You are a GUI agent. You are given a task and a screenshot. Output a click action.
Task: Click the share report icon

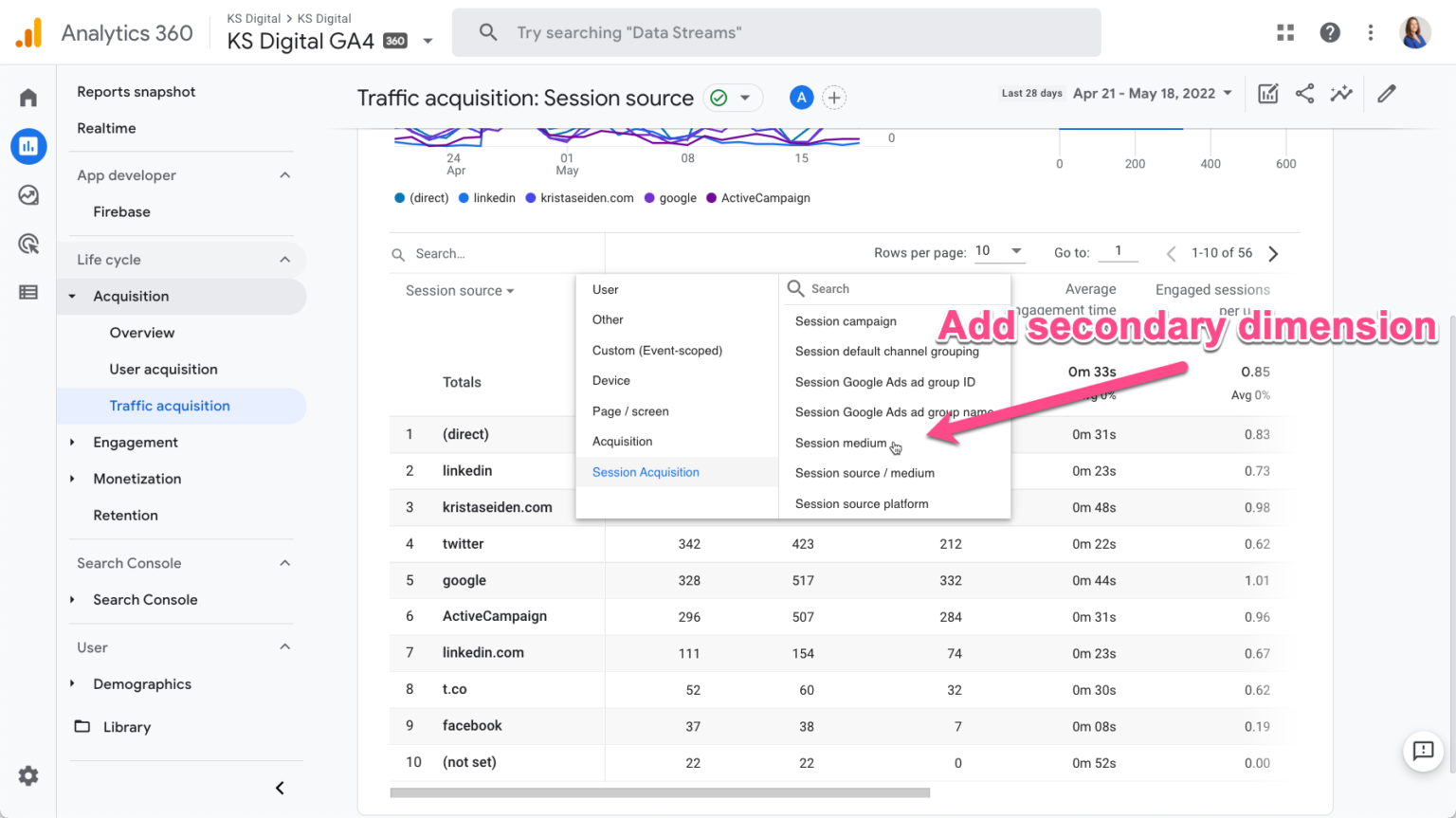pos(1304,94)
